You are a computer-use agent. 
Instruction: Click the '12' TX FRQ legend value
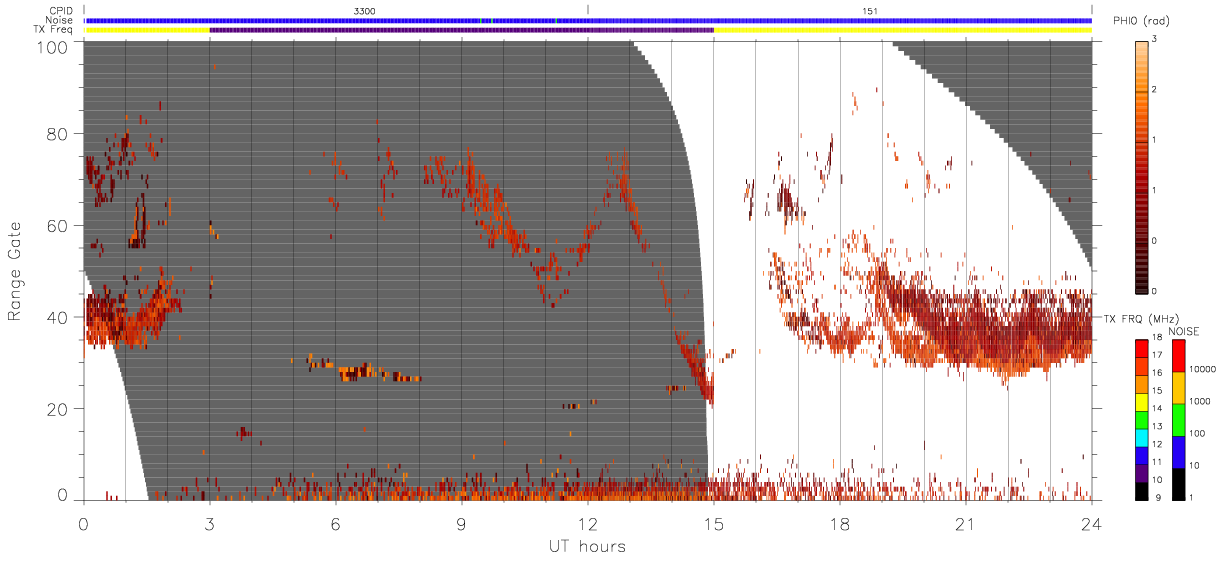click(1156, 444)
